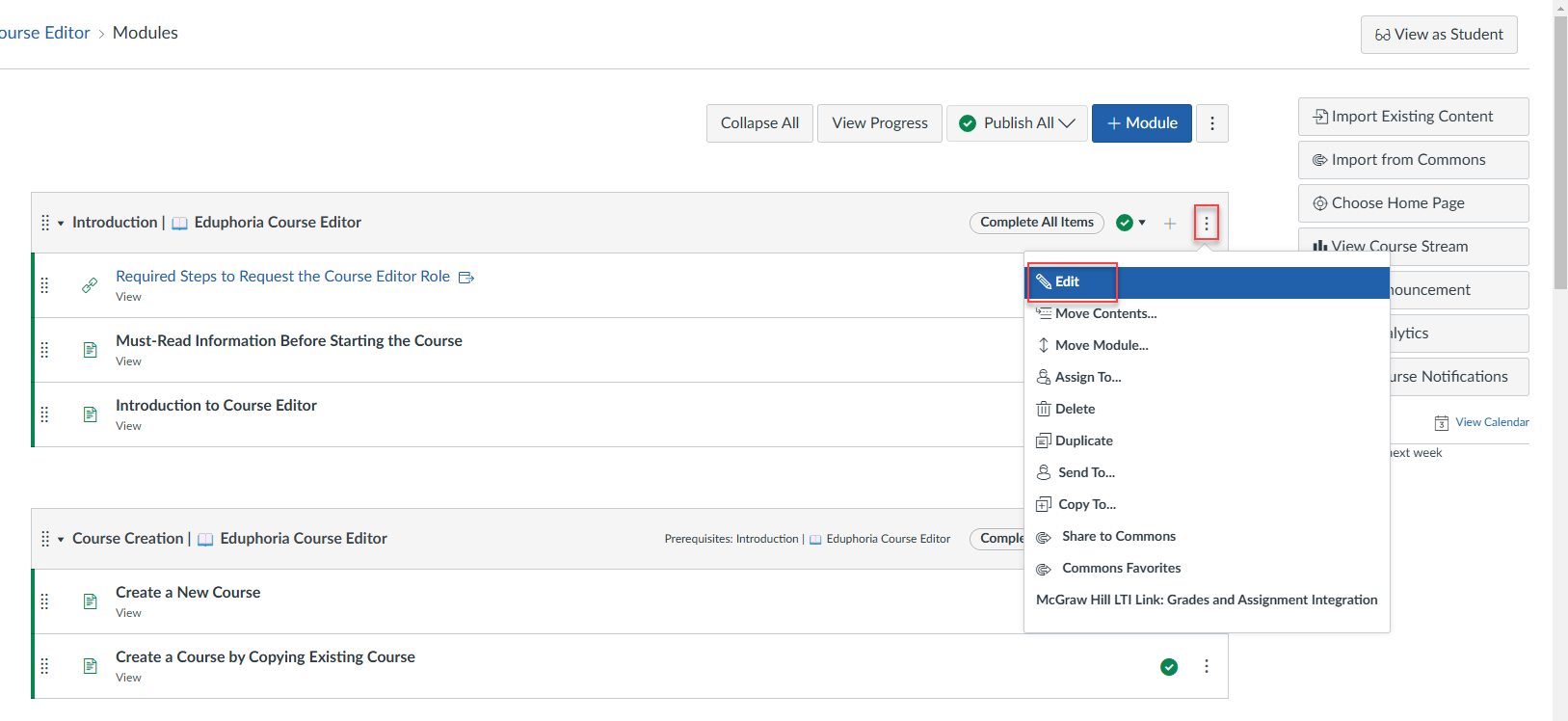Screen dimensions: 1568x721
Task: Toggle publish status of Create a Course by Copying
Action: coord(1168,667)
